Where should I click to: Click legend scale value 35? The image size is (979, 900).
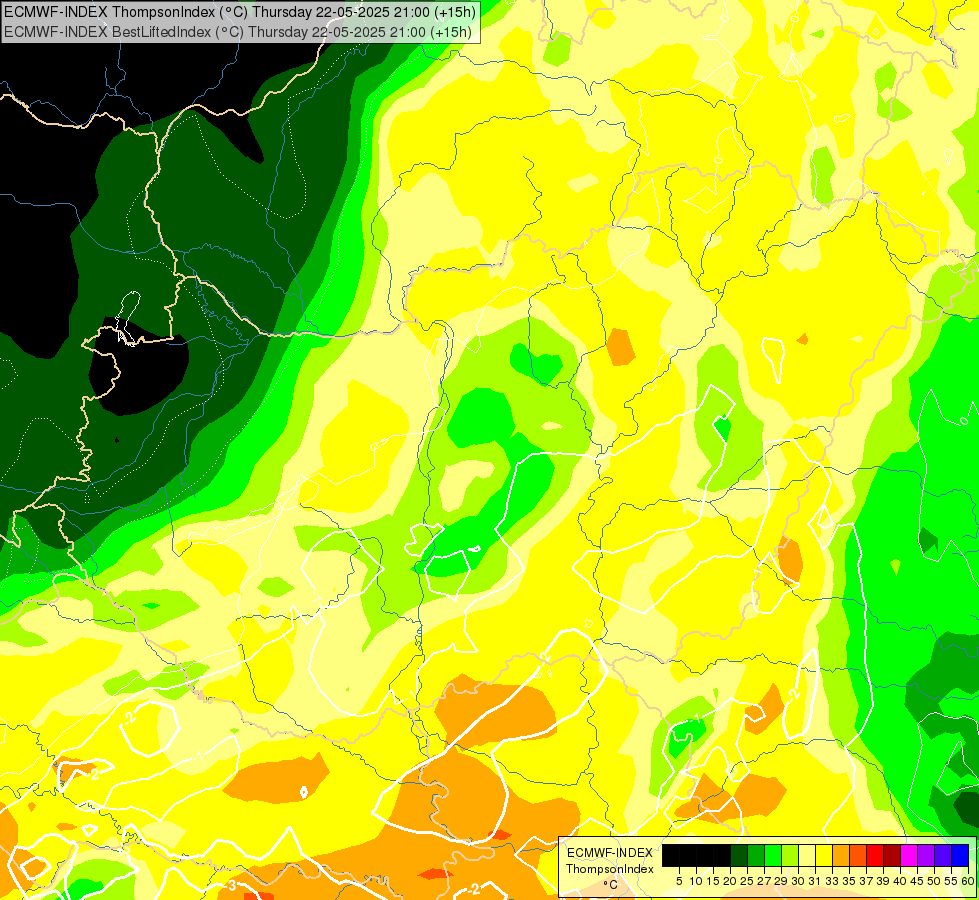point(849,881)
